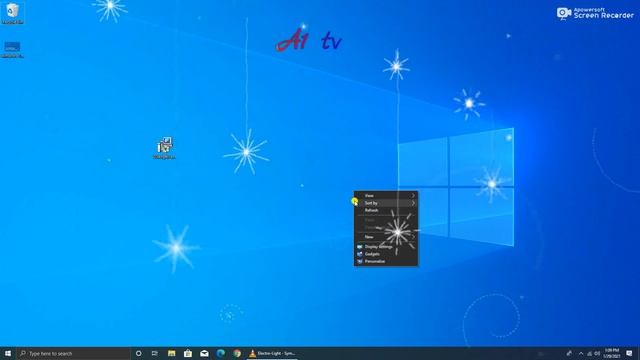Open the Recycle Bin desktop icon
This screenshot has width=640, height=360.
[12, 13]
